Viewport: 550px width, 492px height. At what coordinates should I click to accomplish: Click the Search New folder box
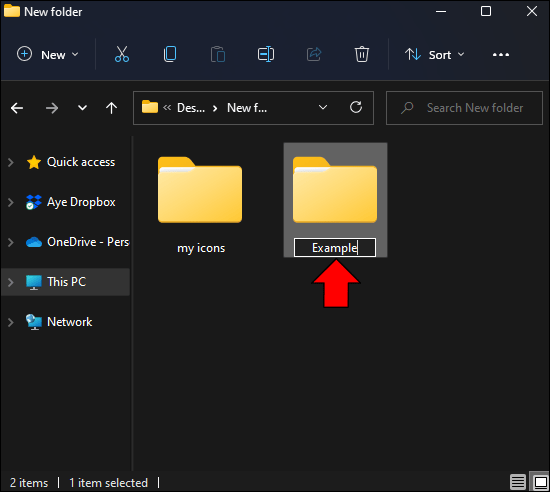pyautogui.click(x=464, y=108)
